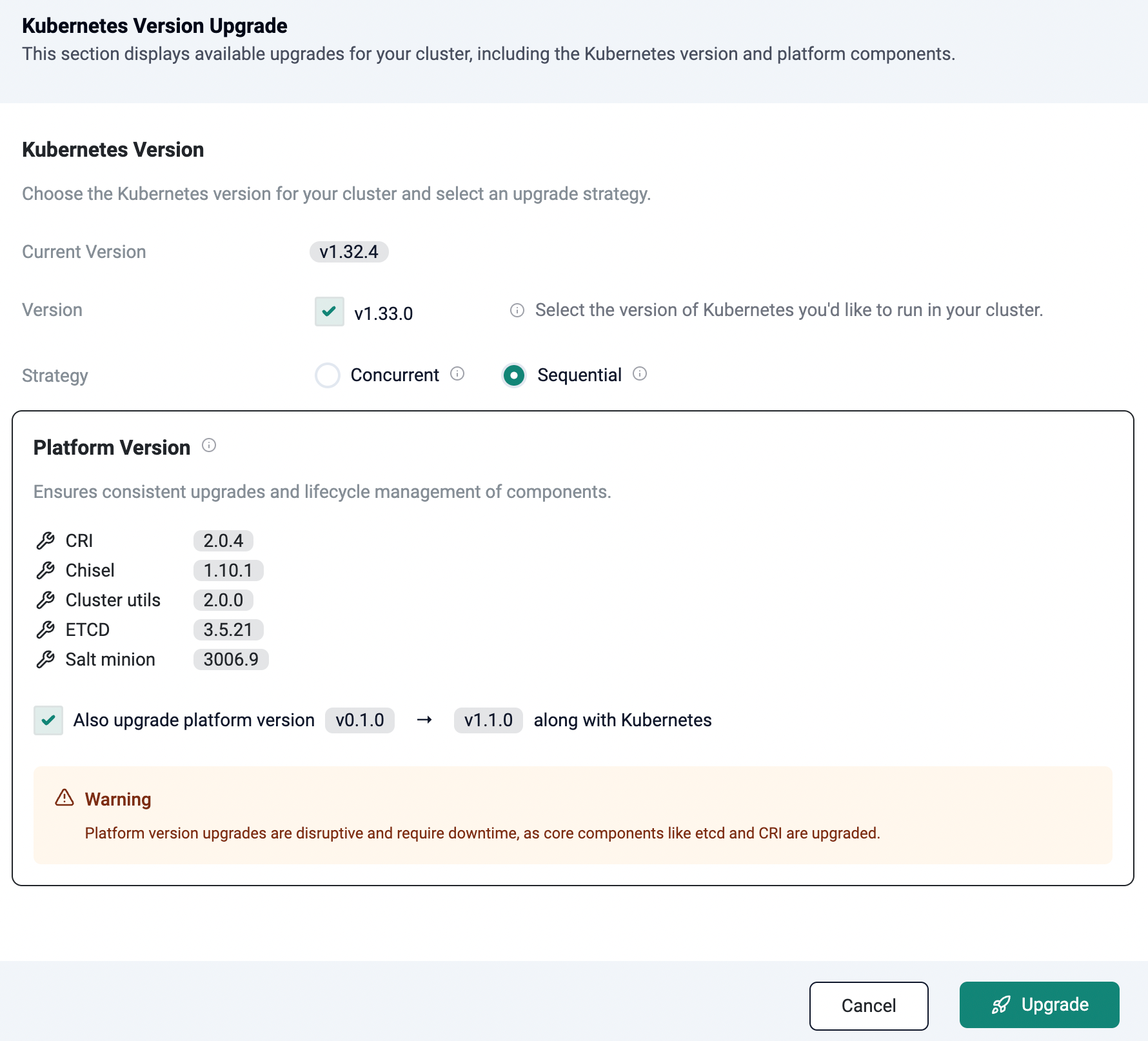Click the wrench icon beside Salt minion
This screenshot has width=1148, height=1041.
pos(46,659)
